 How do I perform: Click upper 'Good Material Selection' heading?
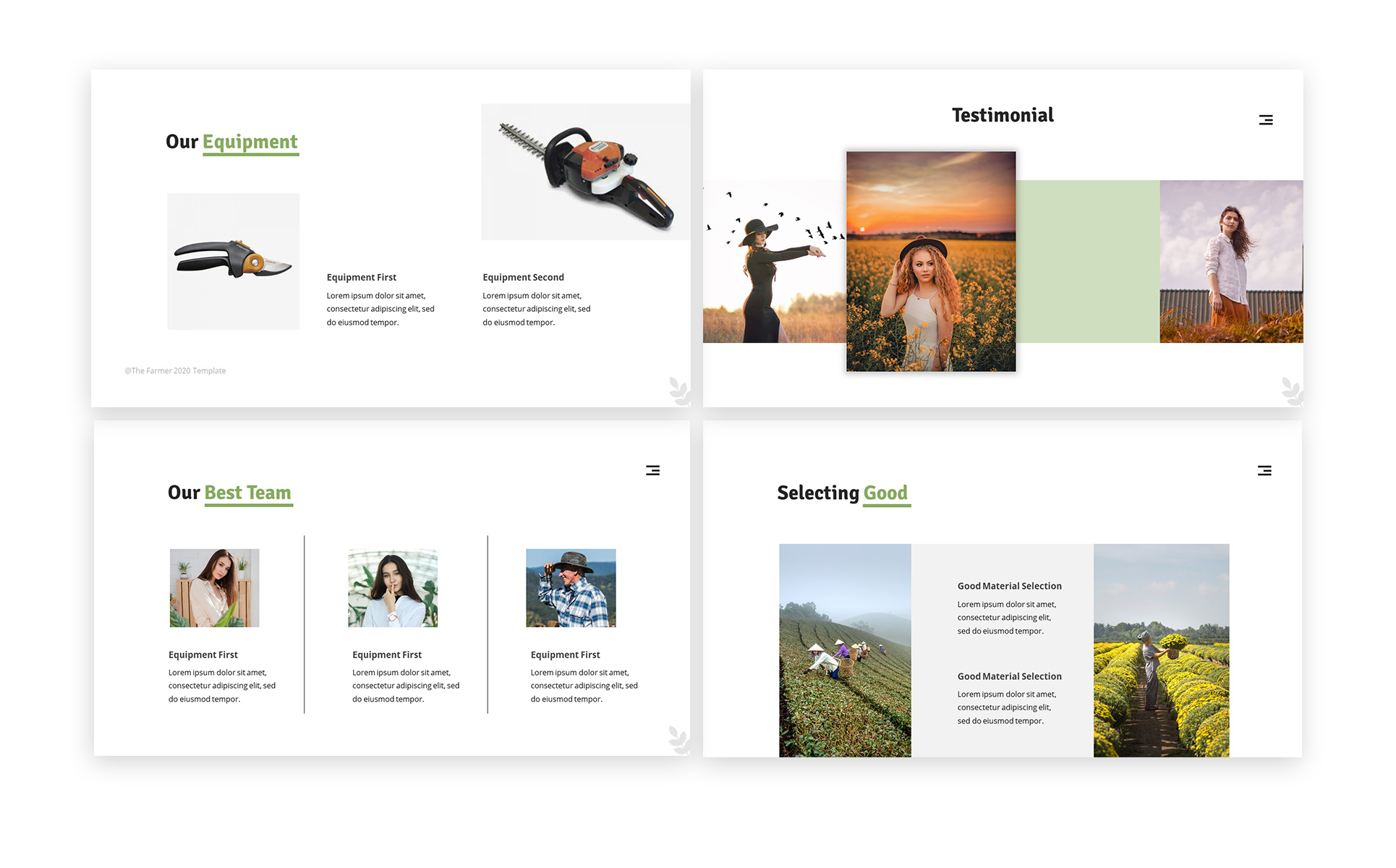1010,586
